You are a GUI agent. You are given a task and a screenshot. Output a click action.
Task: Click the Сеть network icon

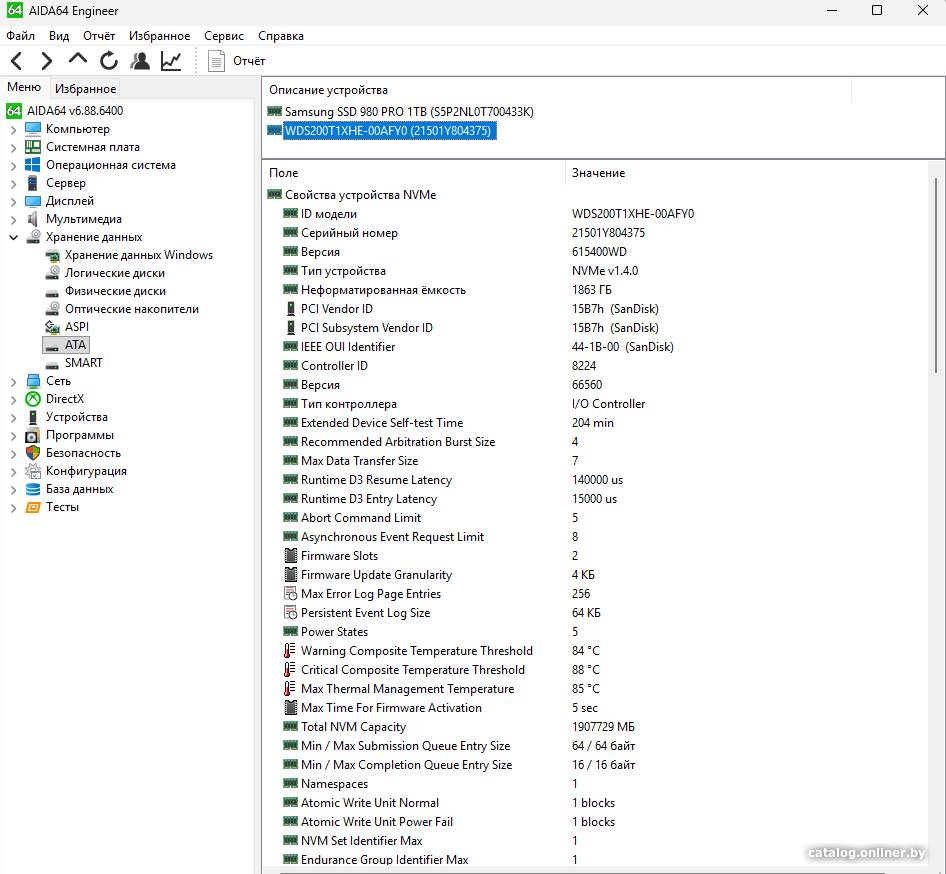[33, 381]
